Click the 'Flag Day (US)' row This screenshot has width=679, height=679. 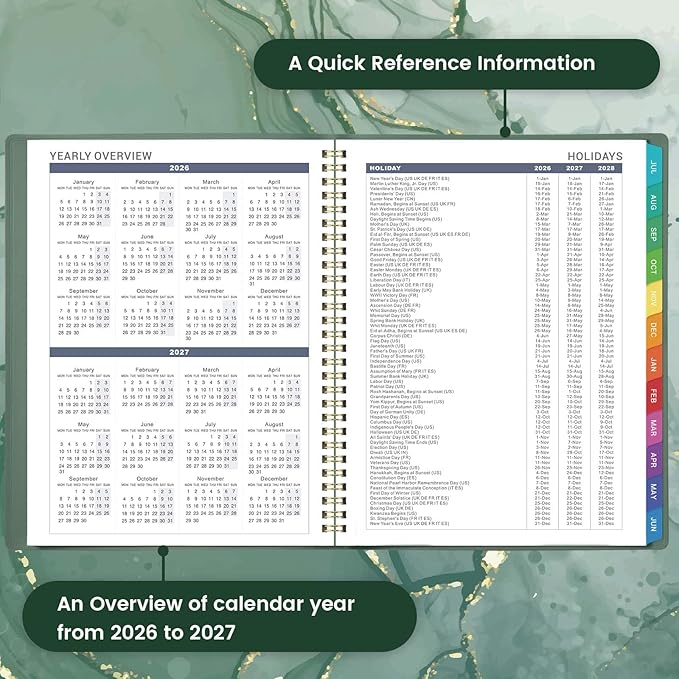tap(494, 341)
